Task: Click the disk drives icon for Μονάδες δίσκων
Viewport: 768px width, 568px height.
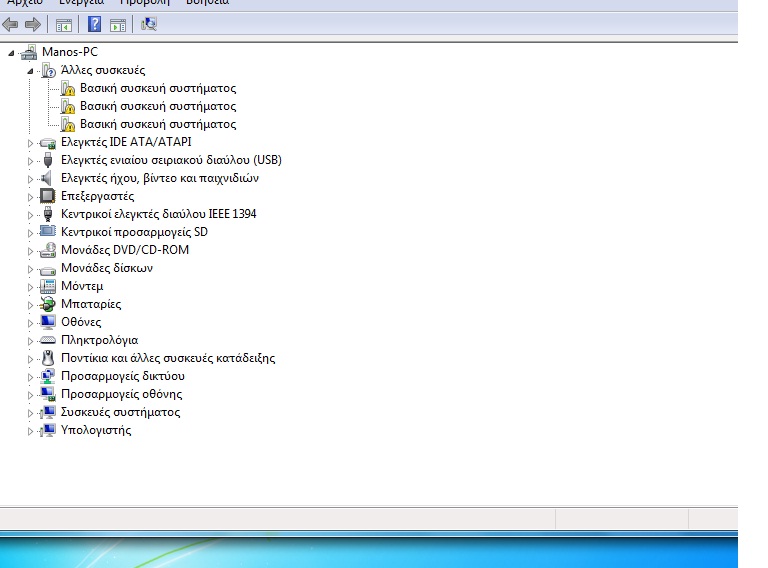Action: 48,269
